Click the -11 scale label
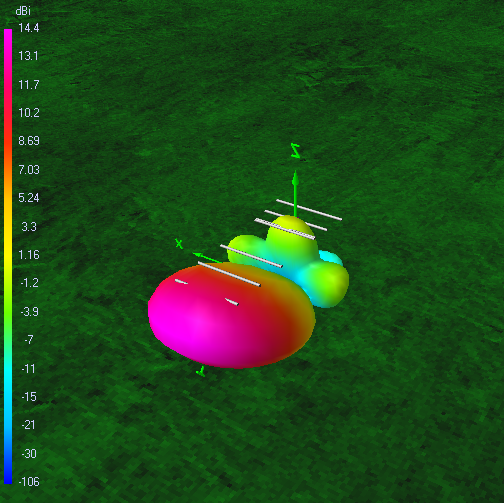 click(28, 369)
